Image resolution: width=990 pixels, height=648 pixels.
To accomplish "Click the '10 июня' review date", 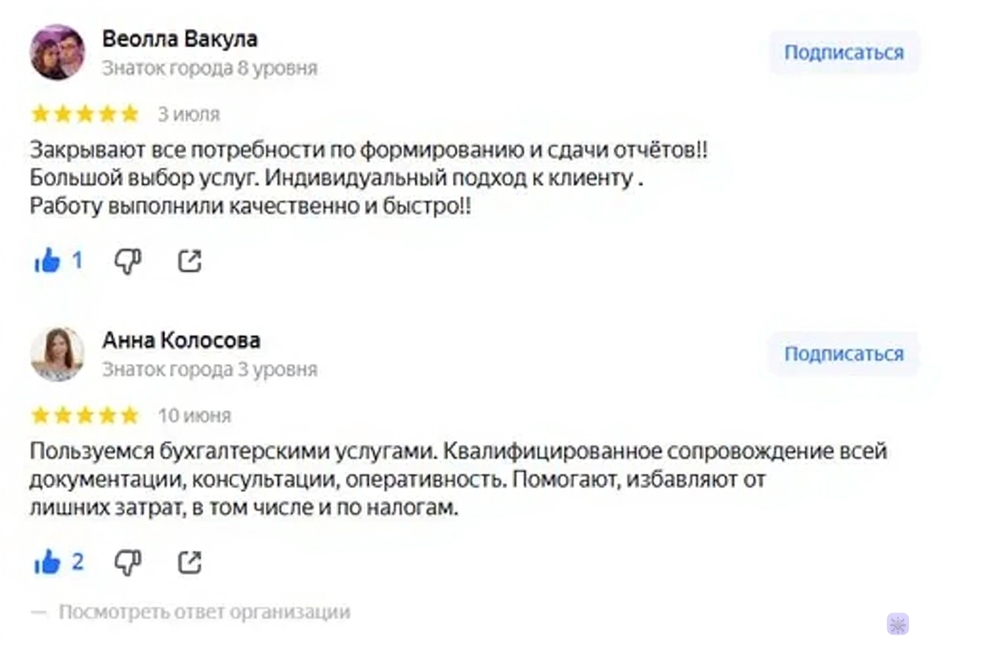I will [194, 416].
